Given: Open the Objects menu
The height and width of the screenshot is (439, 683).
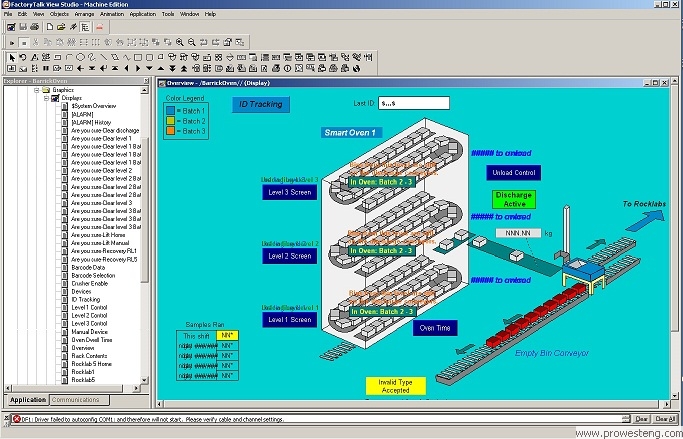Looking at the screenshot, I should 59,14.
